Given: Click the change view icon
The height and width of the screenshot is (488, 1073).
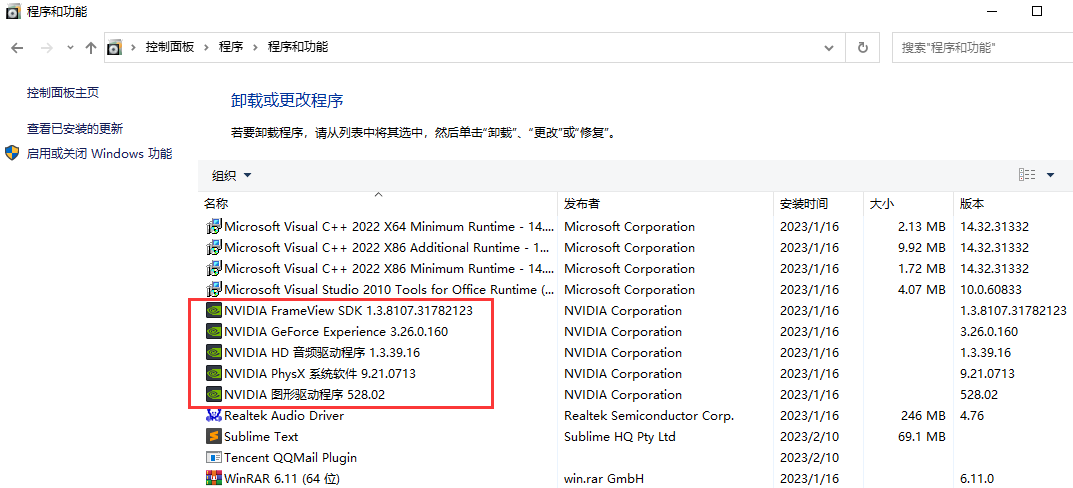Looking at the screenshot, I should pos(1026,175).
